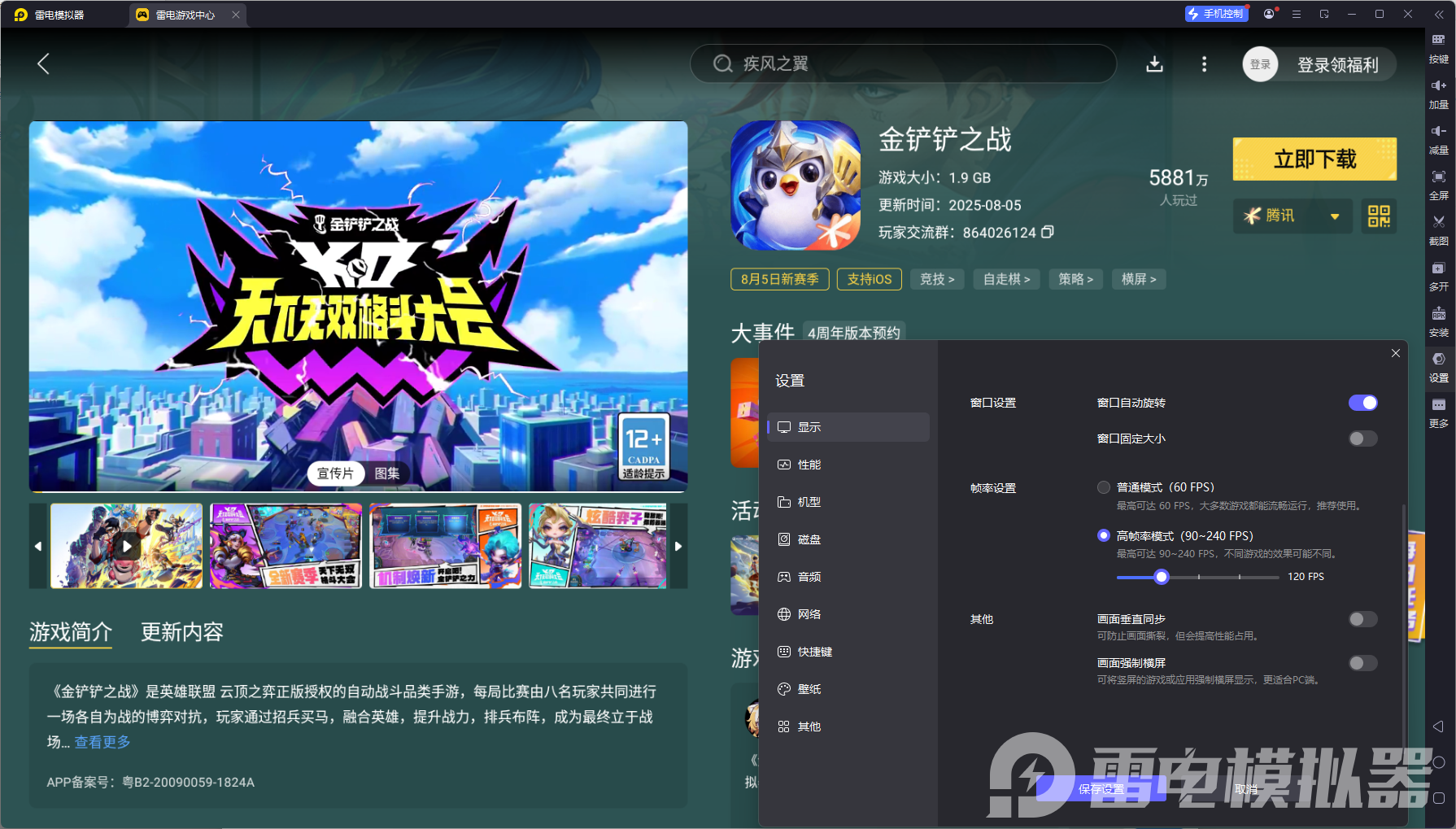Show next thumbnails with right arrow

click(678, 546)
